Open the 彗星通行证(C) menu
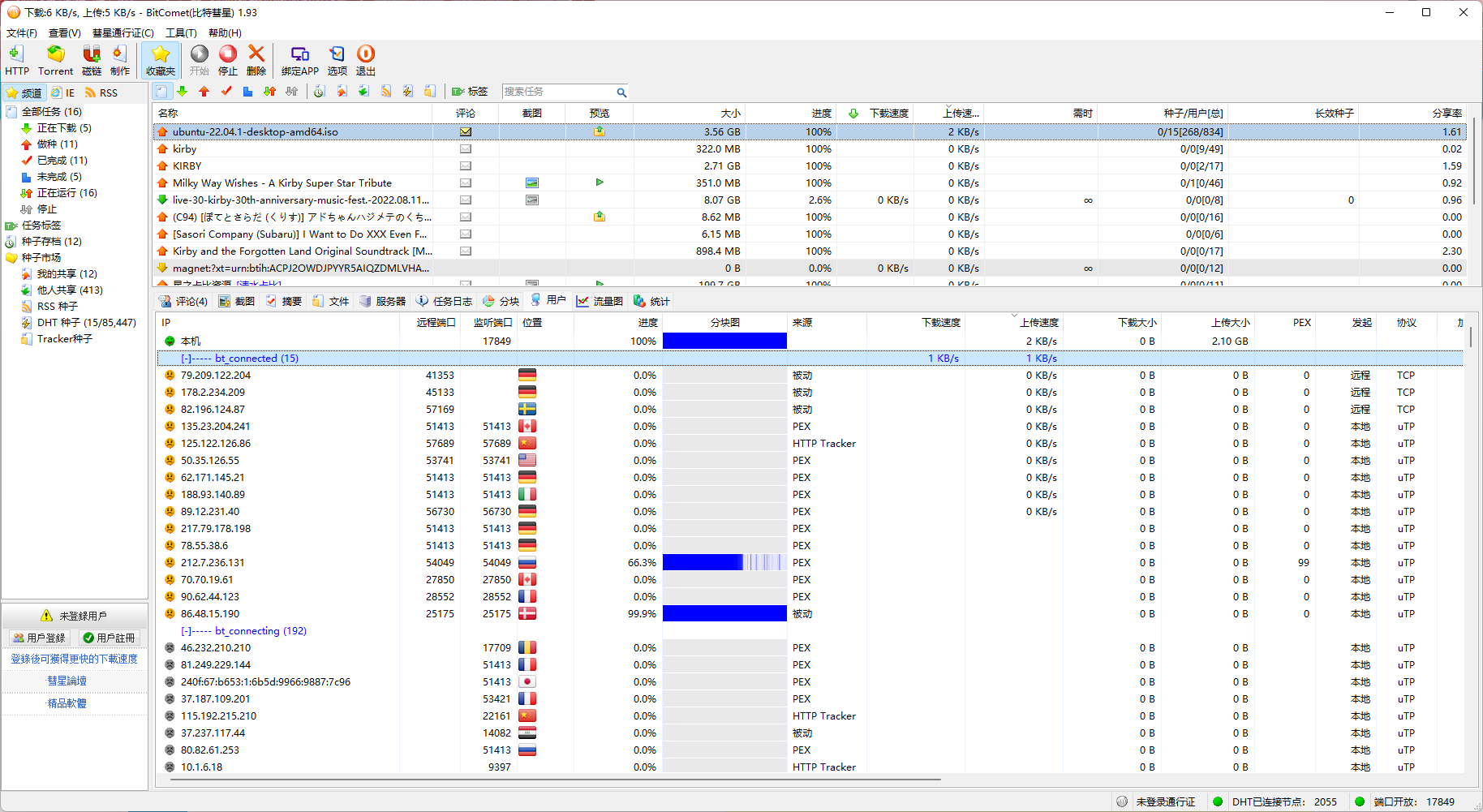Image resolution: width=1483 pixels, height=812 pixels. 123,33
